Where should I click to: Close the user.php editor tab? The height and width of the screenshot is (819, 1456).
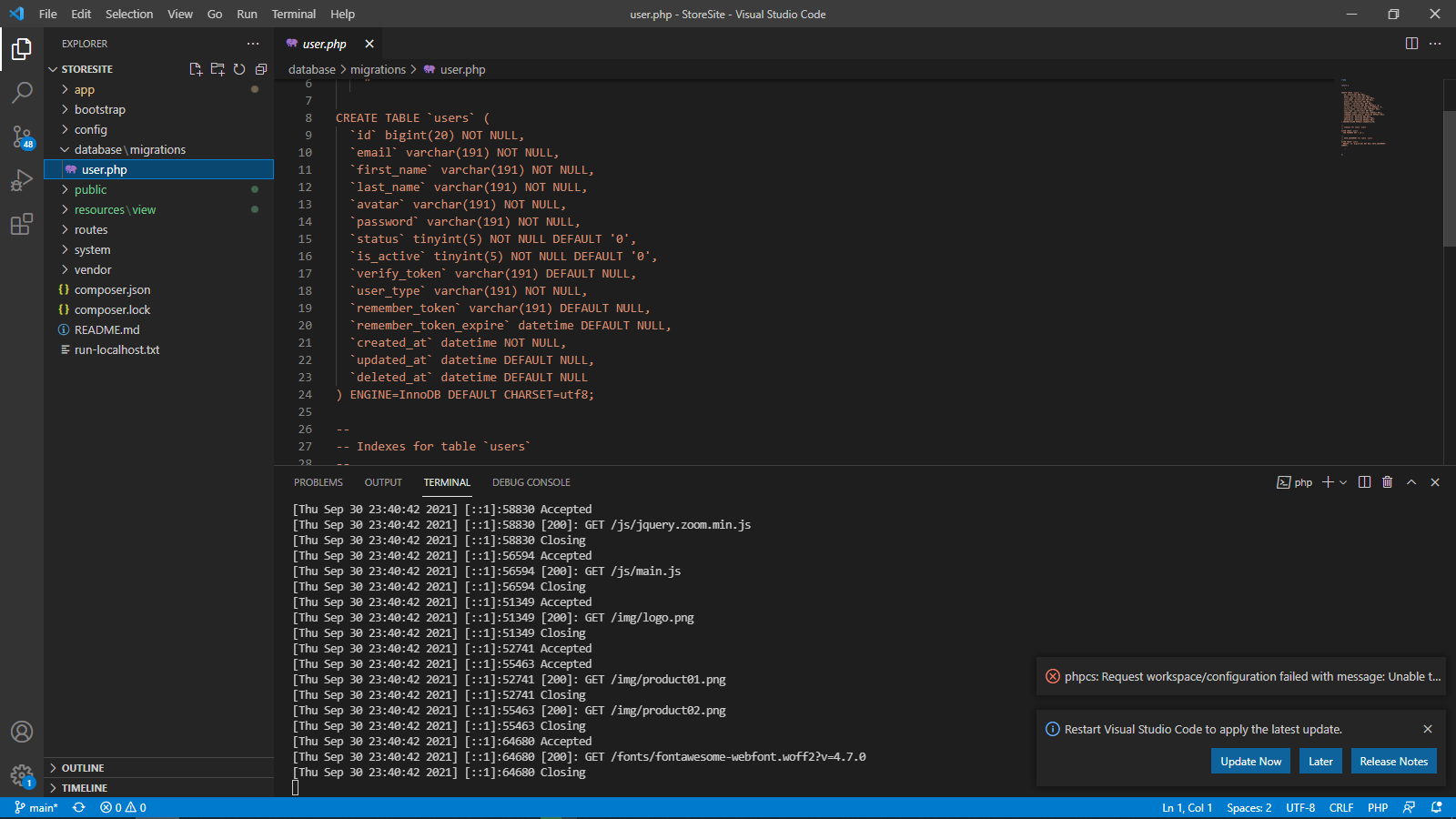tap(369, 44)
